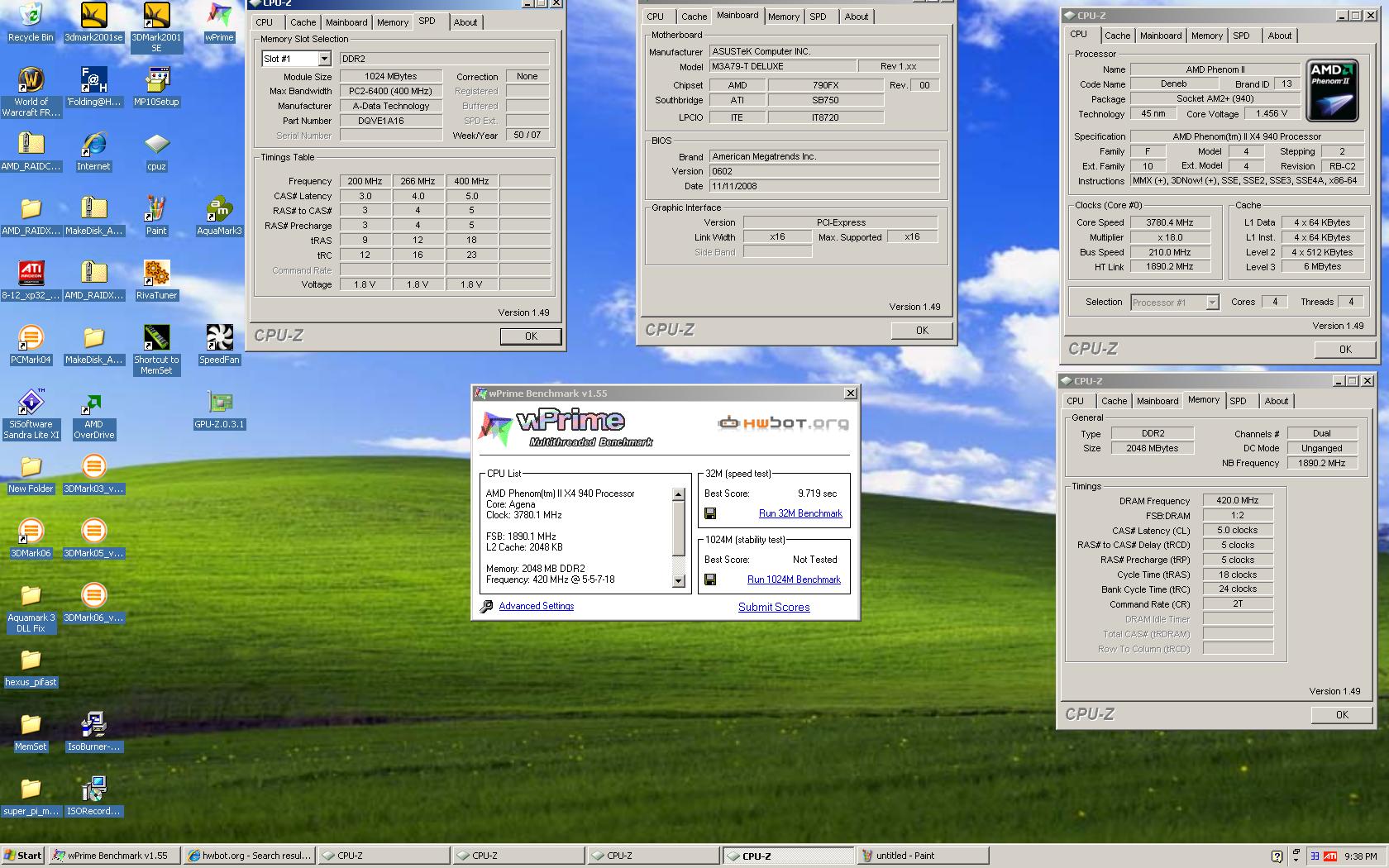This screenshot has height=868, width=1389.
Task: Switch to Cache tab in SPD CPU-Z window
Action: [303, 22]
